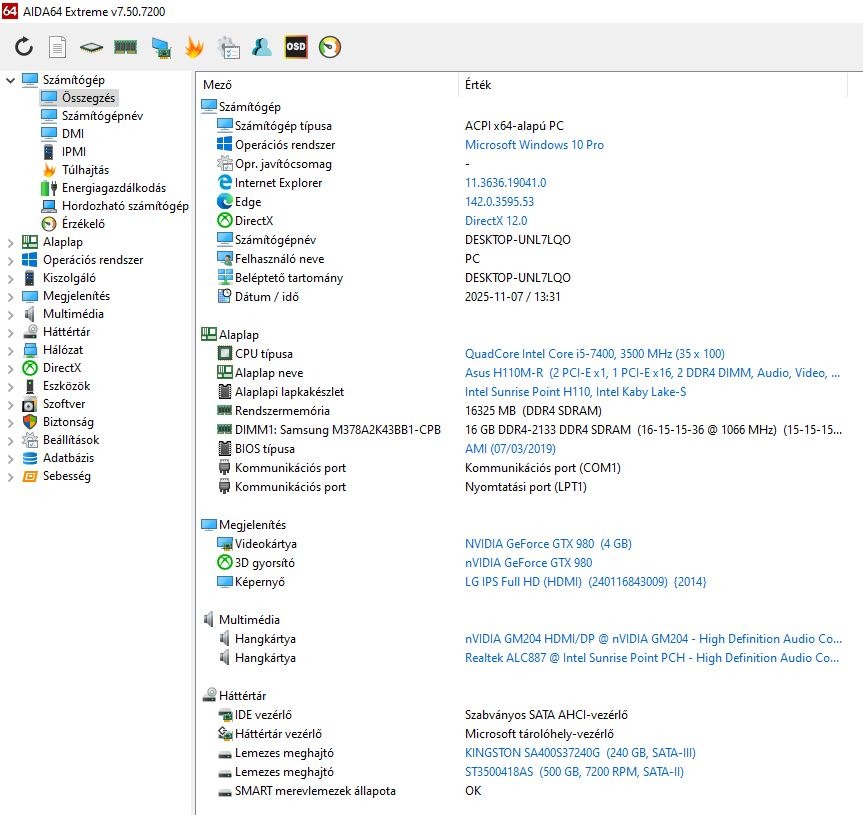Open the DirectX 12.0 link
This screenshot has width=863, height=815.
(496, 221)
